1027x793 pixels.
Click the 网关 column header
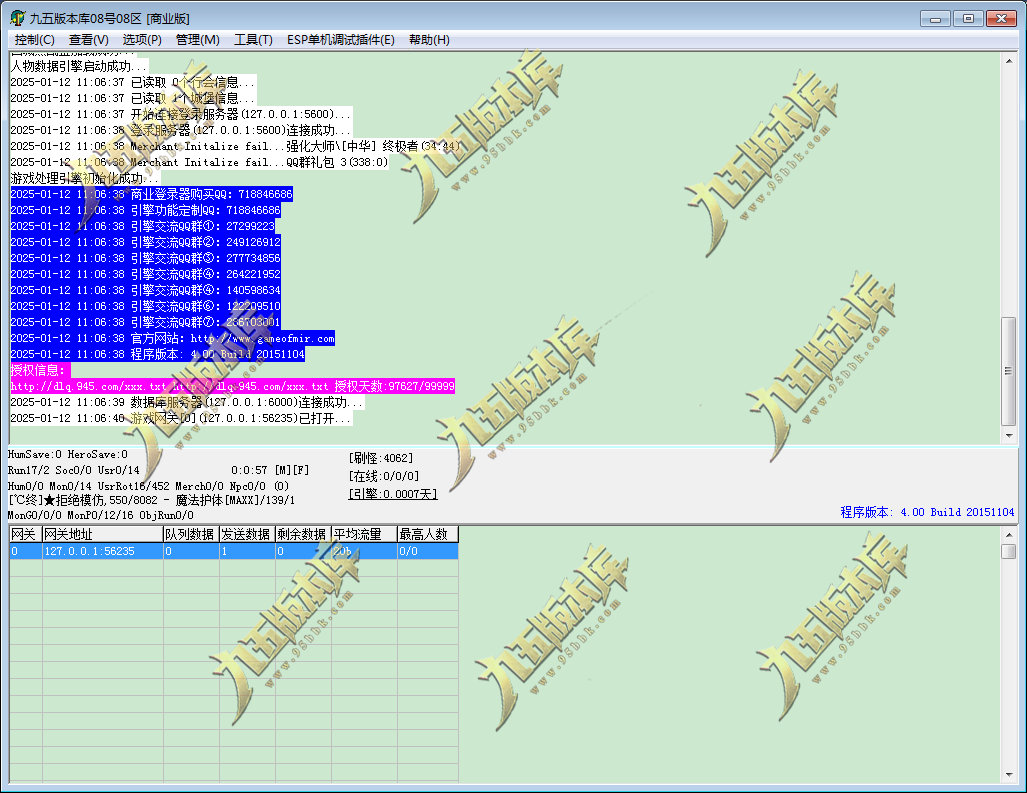pyautogui.click(x=26, y=534)
